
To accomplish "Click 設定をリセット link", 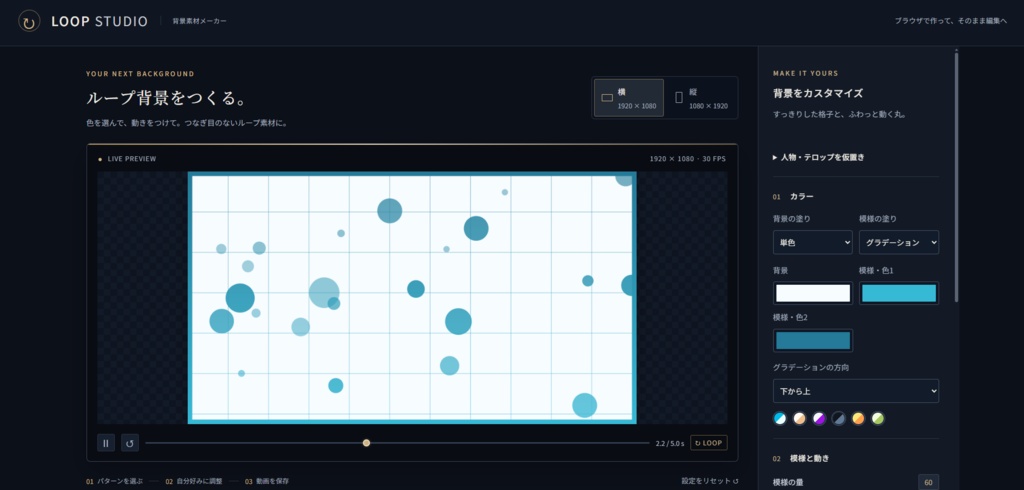I will [710, 481].
